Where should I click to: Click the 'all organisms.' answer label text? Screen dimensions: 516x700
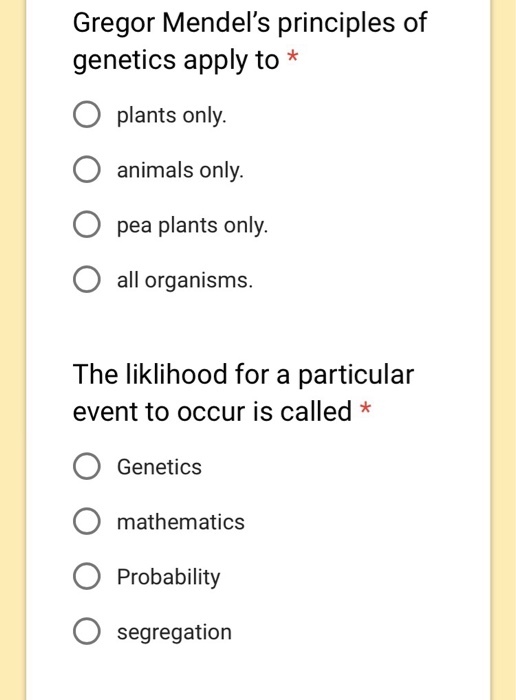point(185,281)
